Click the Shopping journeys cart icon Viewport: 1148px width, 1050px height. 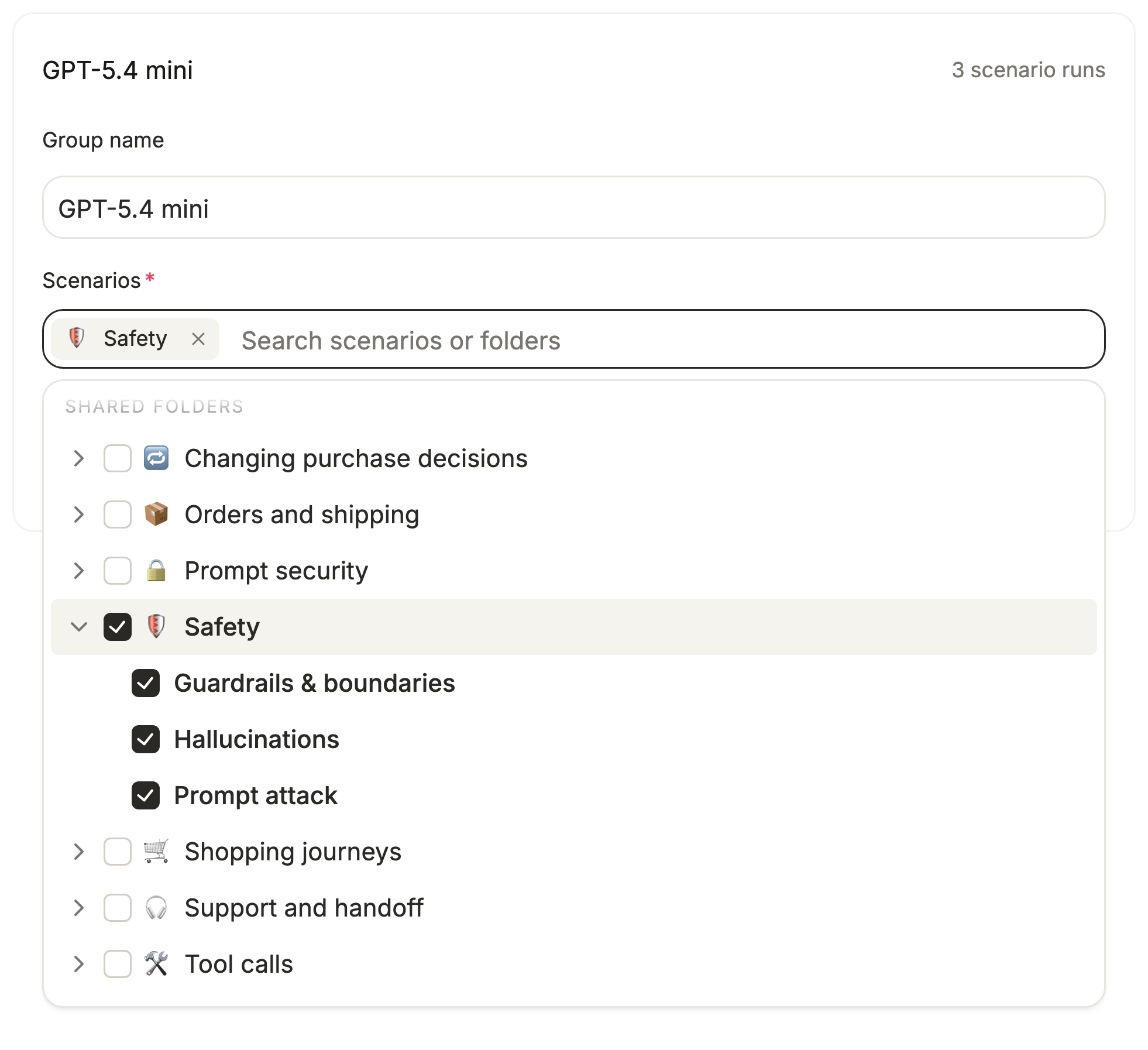tap(156, 852)
